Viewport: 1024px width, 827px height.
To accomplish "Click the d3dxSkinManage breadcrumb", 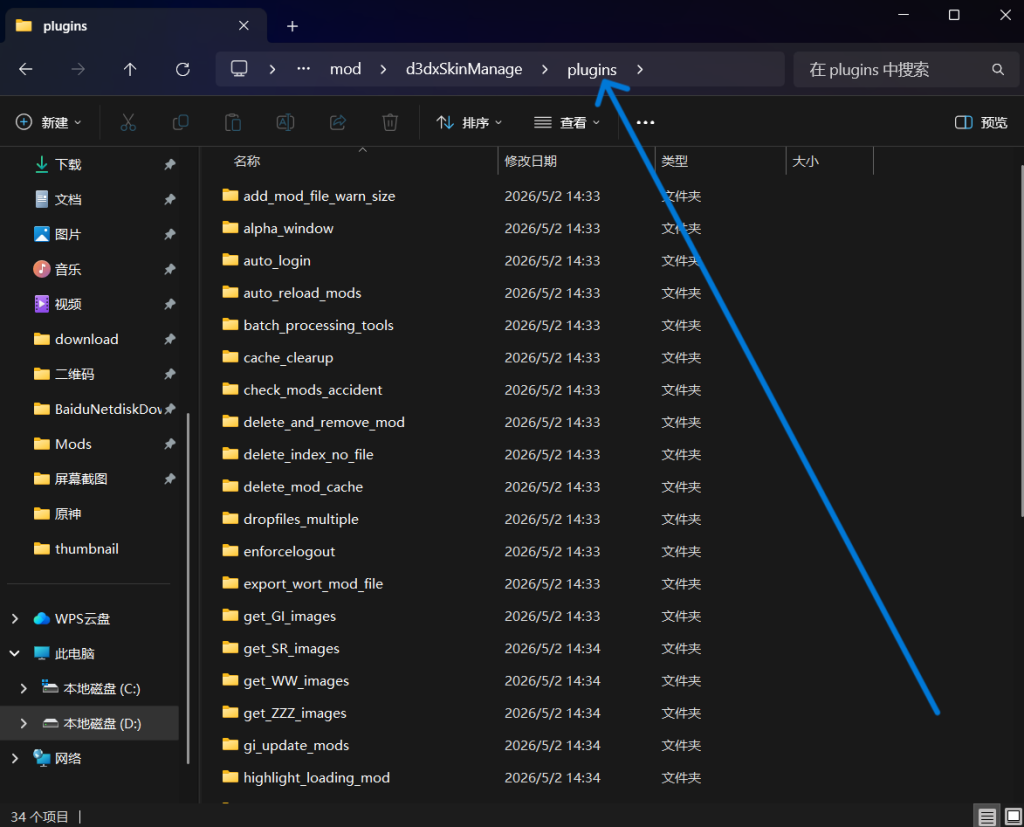I will [464, 69].
